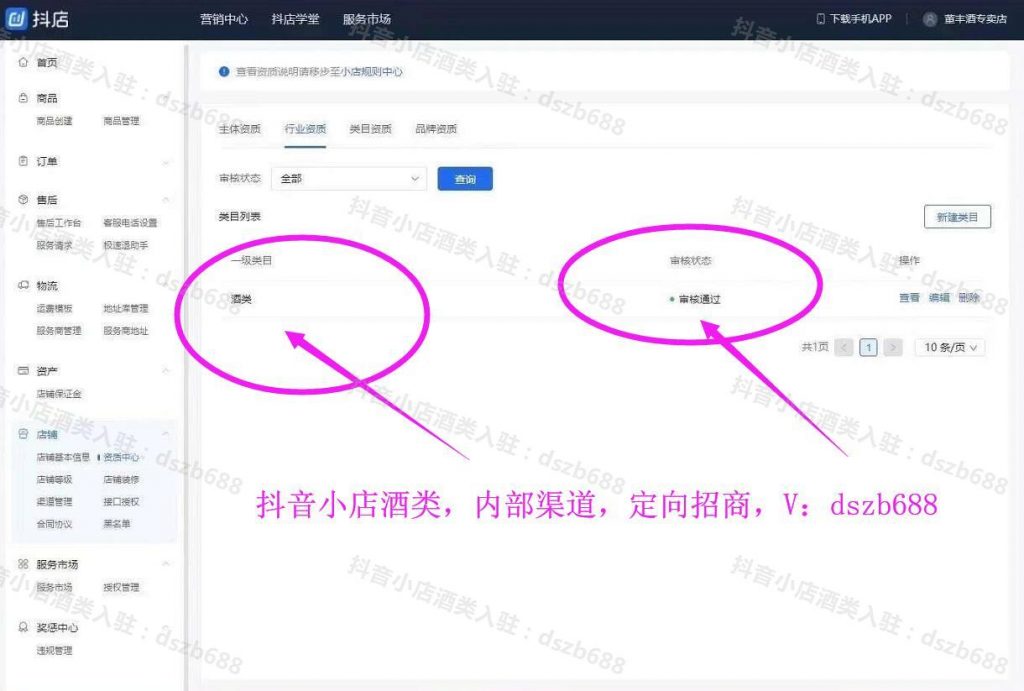Image resolution: width=1024 pixels, height=691 pixels.
Task: Open 服务商管理 in sidebar
Action: (x=59, y=330)
